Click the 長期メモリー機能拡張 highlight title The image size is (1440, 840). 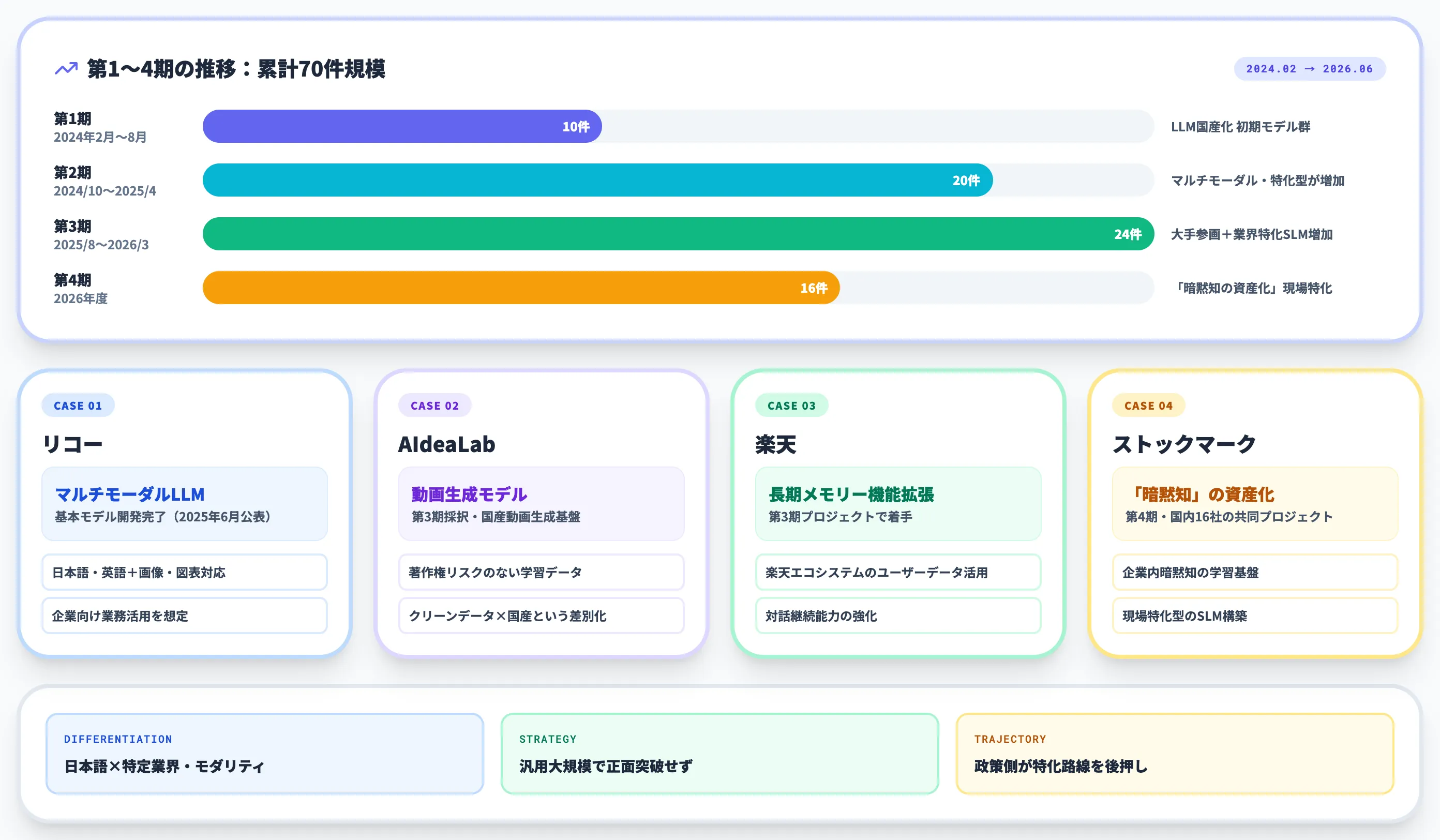point(851,494)
